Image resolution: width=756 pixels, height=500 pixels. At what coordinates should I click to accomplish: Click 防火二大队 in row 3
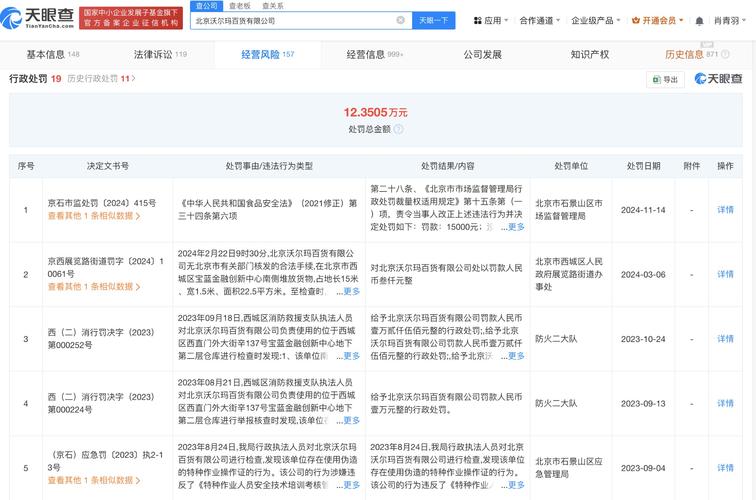coord(556,339)
